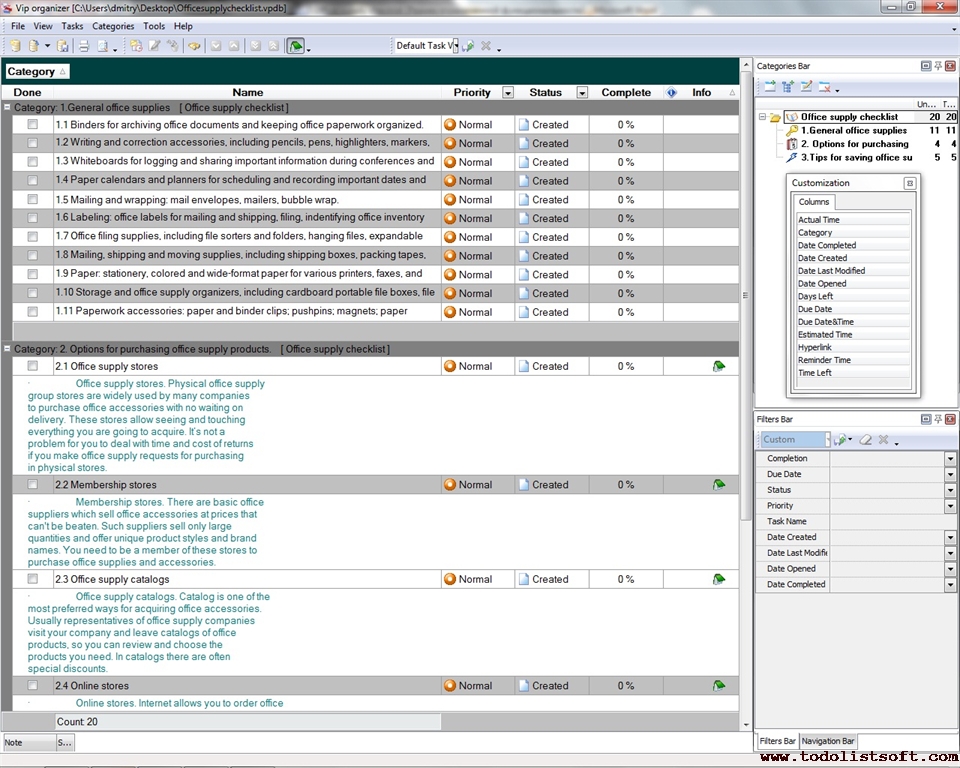The width and height of the screenshot is (960, 768).
Task: Click the double-up move to top icon
Action: [x=274, y=46]
